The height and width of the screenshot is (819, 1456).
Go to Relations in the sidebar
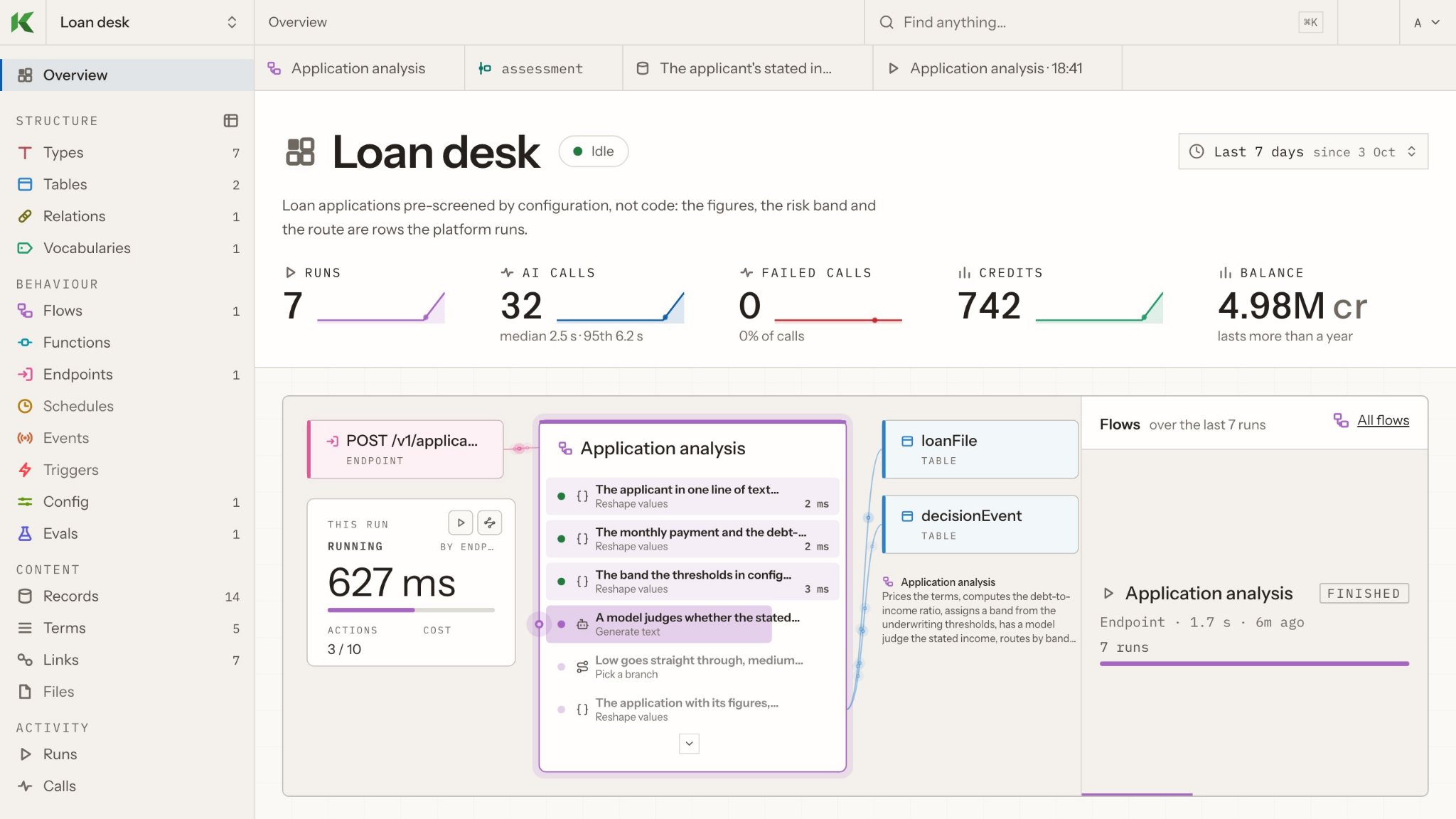click(127, 216)
